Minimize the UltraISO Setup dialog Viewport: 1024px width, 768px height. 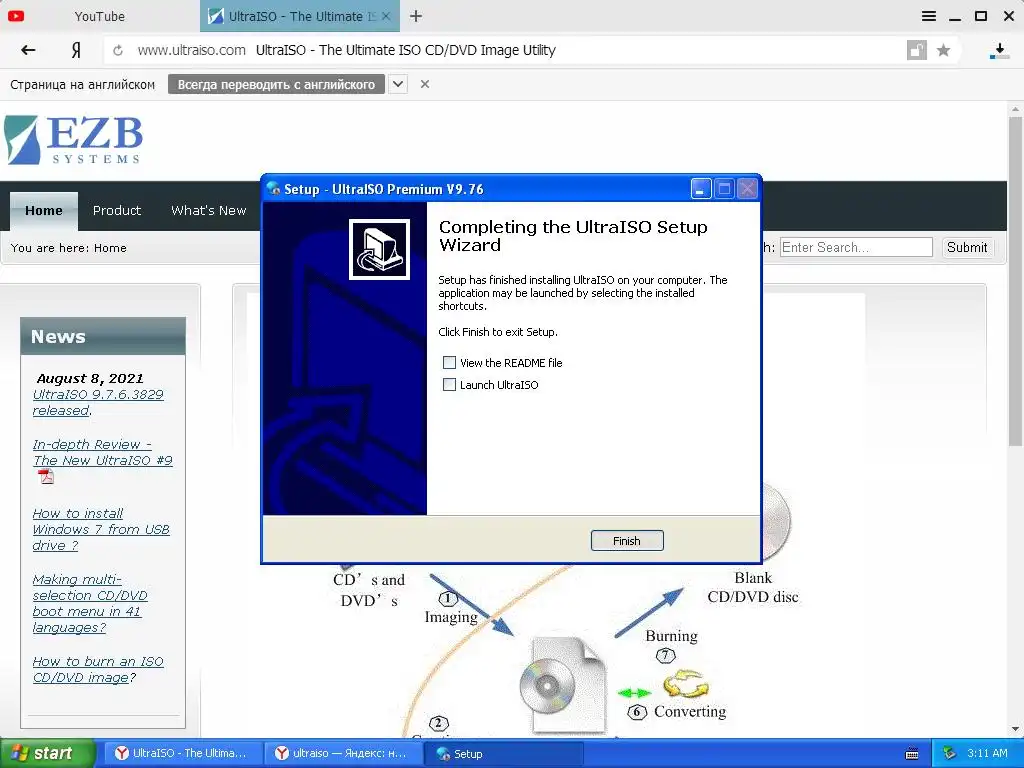[701, 189]
